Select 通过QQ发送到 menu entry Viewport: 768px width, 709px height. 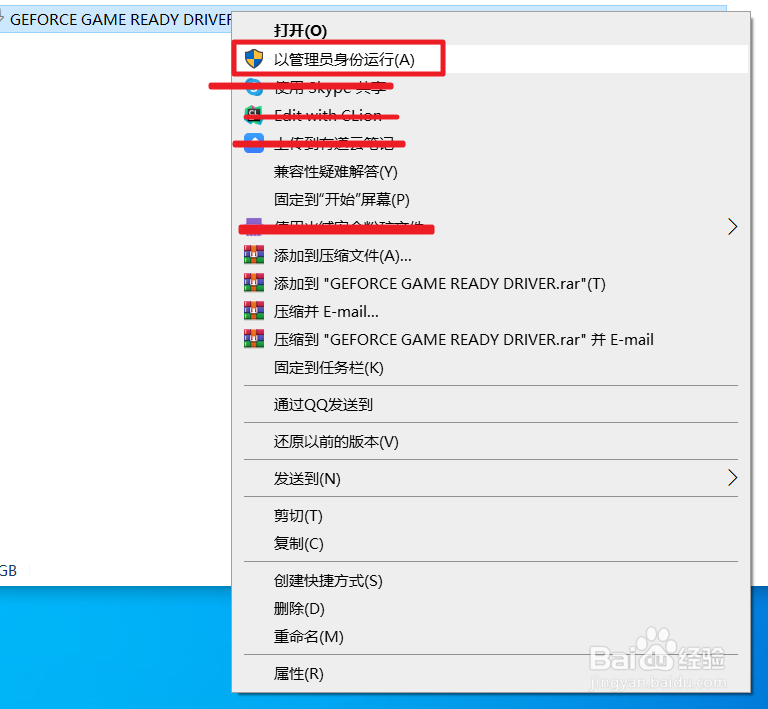(x=323, y=404)
